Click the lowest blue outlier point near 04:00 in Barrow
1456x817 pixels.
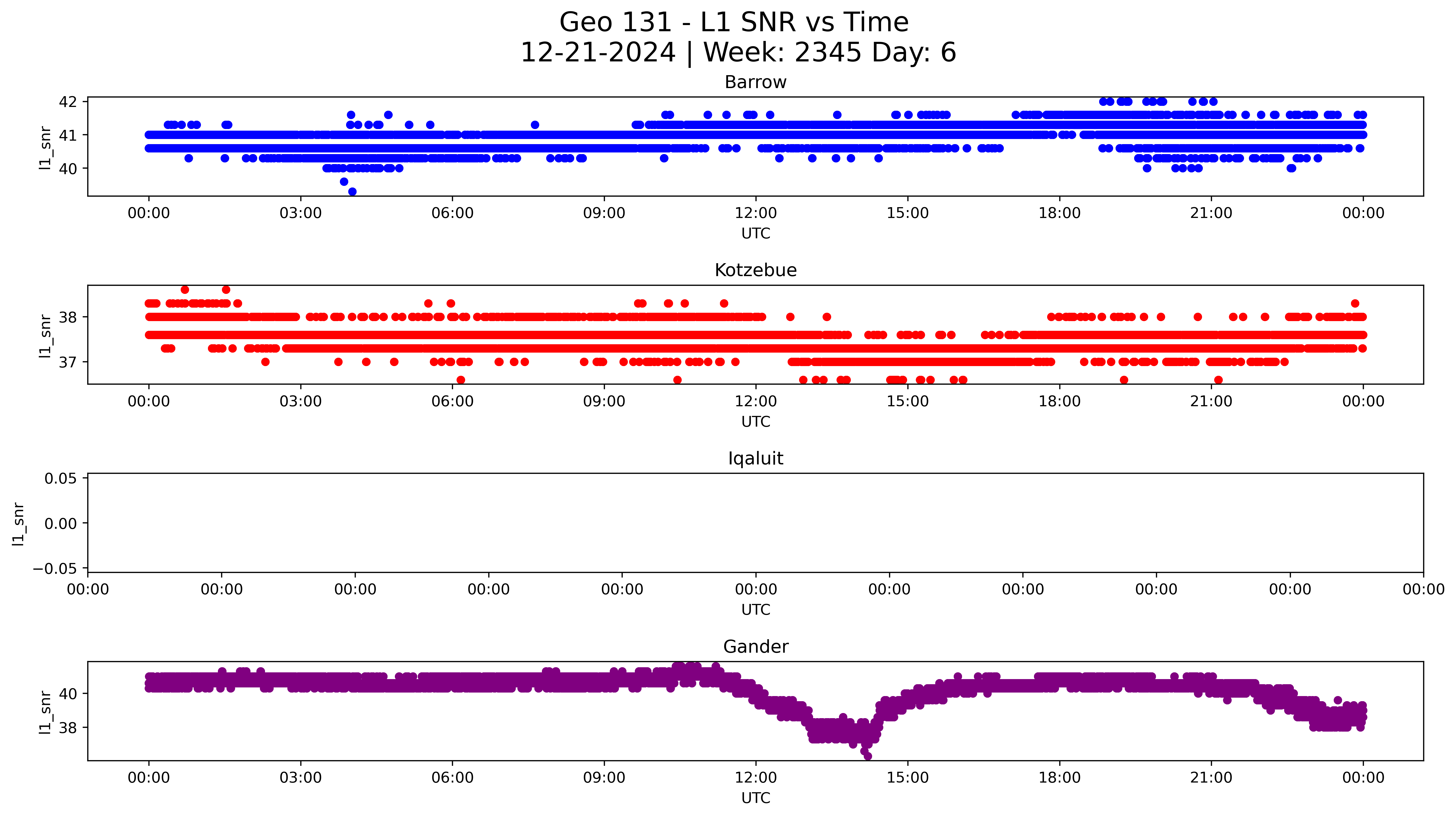coord(352,192)
